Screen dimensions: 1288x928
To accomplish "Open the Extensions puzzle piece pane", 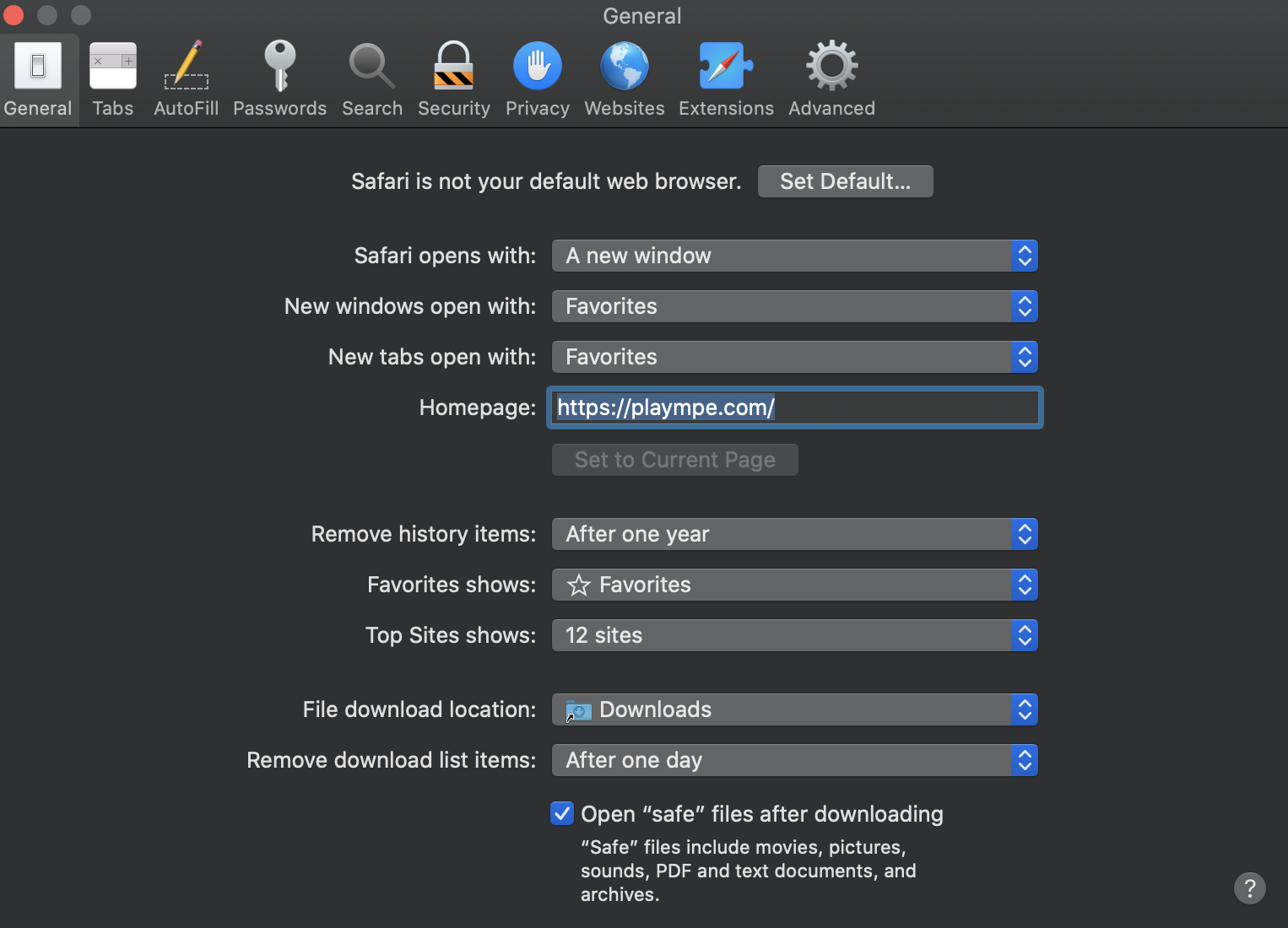I will [726, 80].
